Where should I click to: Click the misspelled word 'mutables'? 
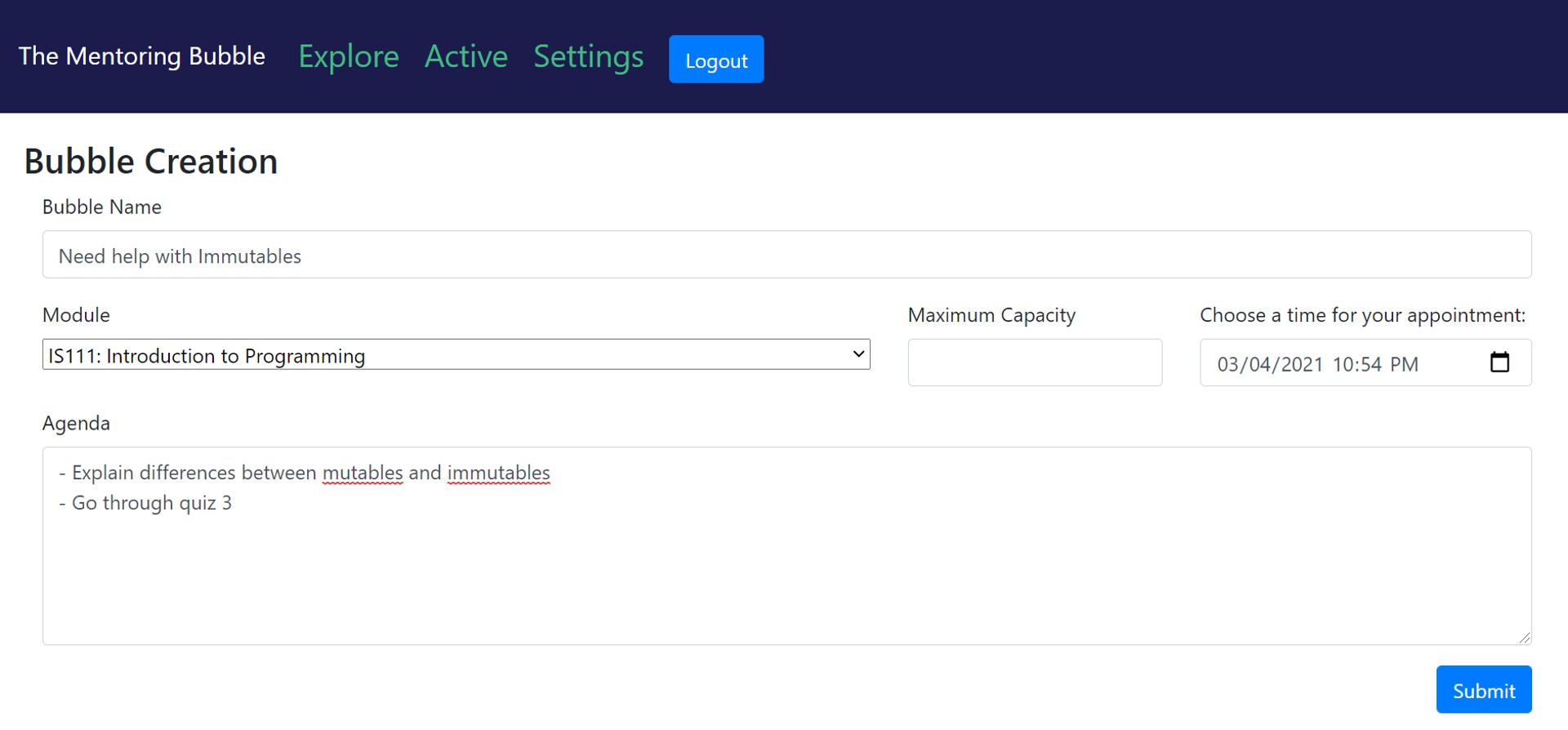tap(363, 473)
